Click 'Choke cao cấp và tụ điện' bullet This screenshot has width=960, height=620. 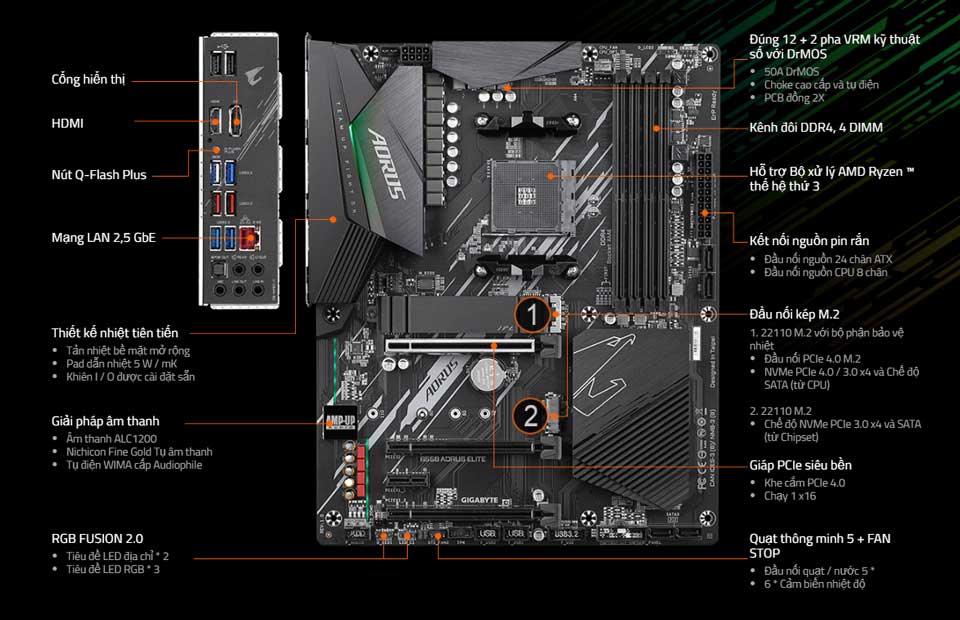pos(821,84)
